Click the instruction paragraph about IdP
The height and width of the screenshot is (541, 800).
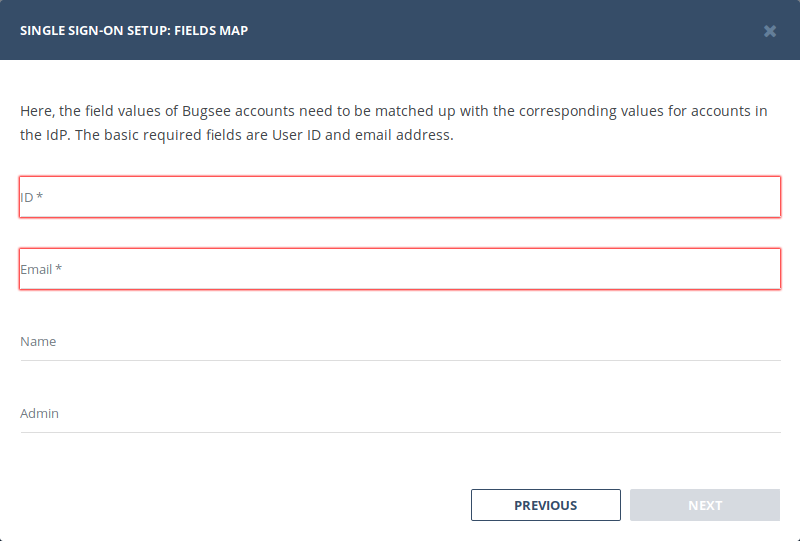pos(394,123)
